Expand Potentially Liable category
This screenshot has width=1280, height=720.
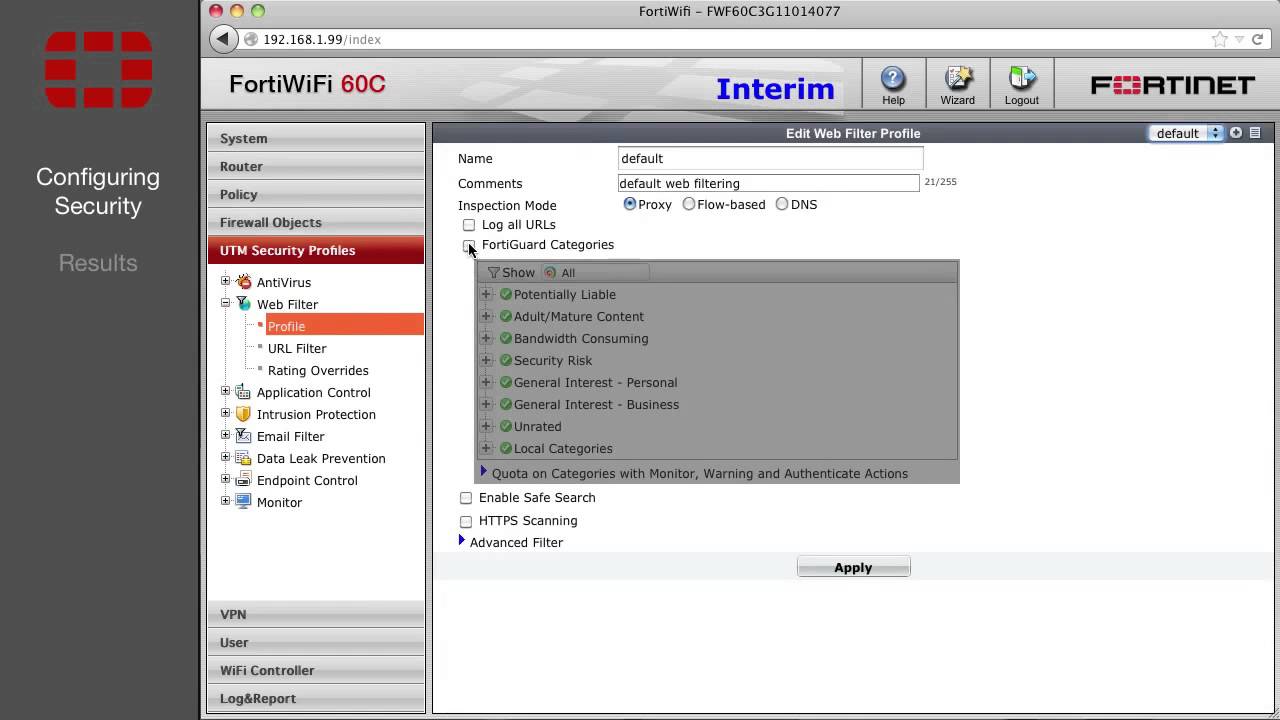[486, 294]
